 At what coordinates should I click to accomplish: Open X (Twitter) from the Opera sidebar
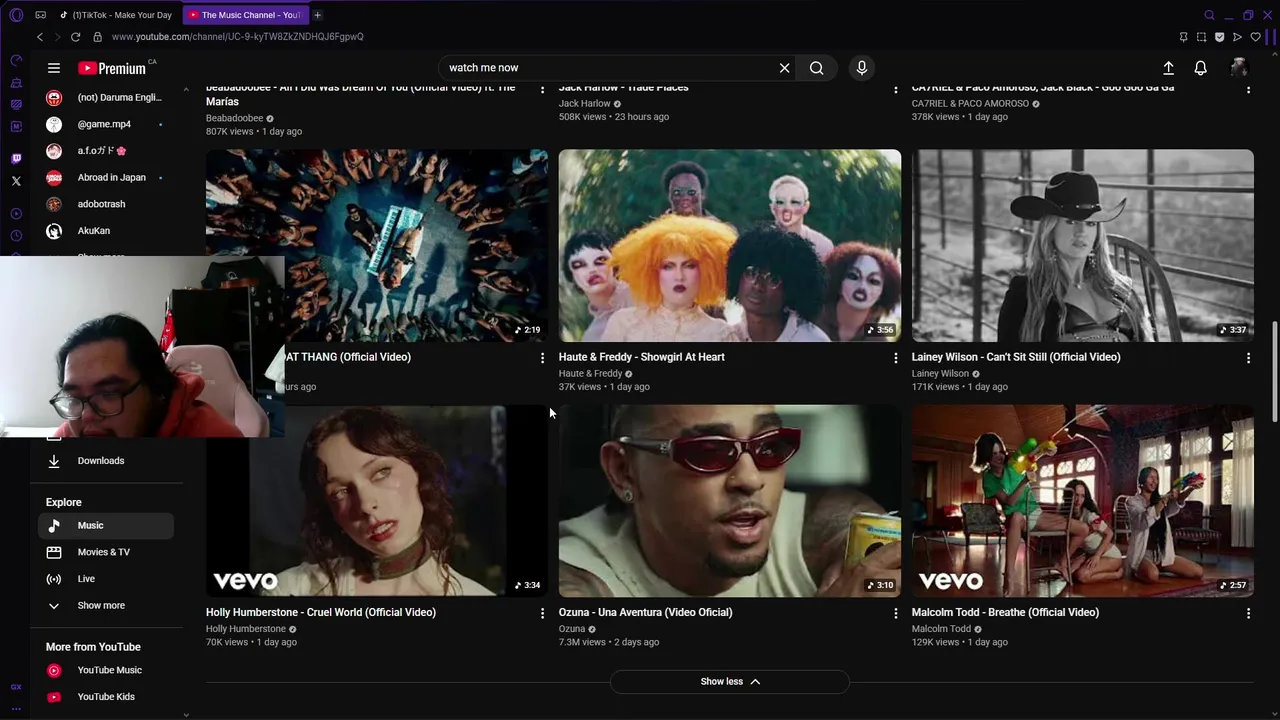point(16,181)
